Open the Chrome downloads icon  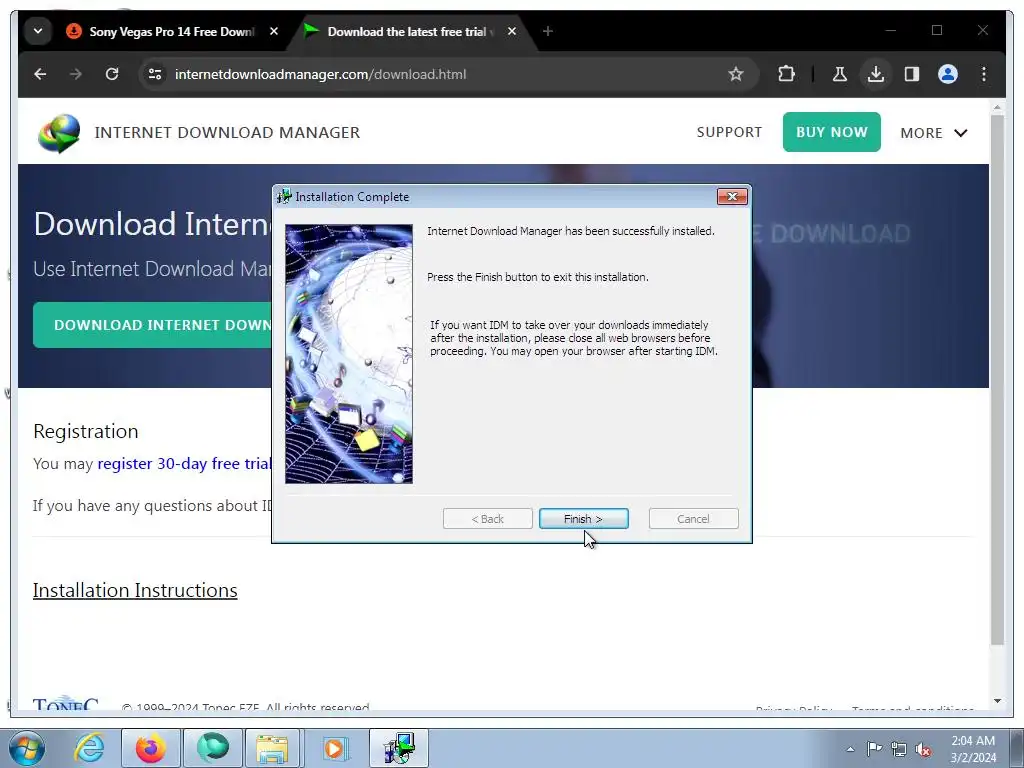[876, 74]
